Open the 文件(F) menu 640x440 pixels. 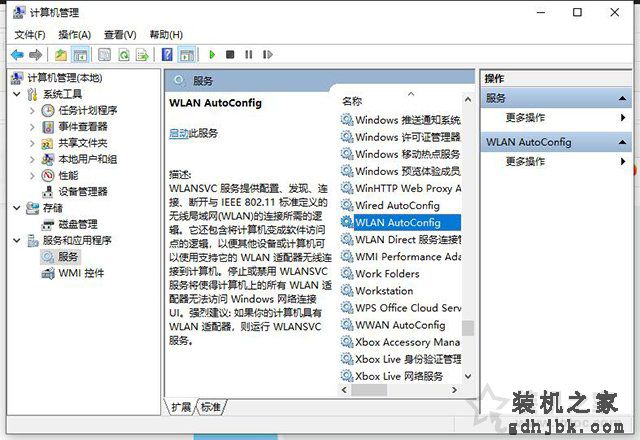coord(30,35)
